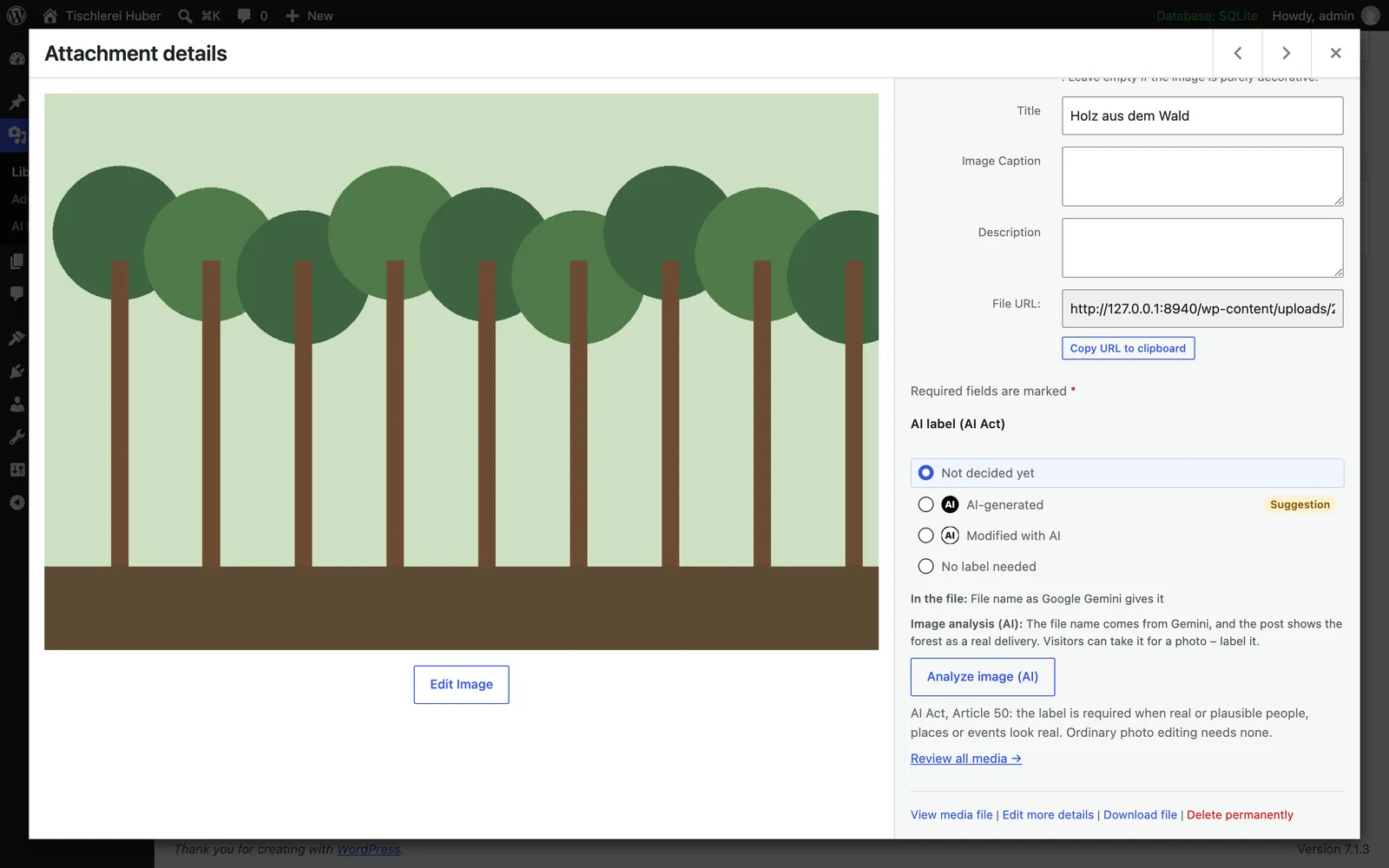Open Tischlerei Huber site home link
Screen dimensions: 1389x868
102,16
